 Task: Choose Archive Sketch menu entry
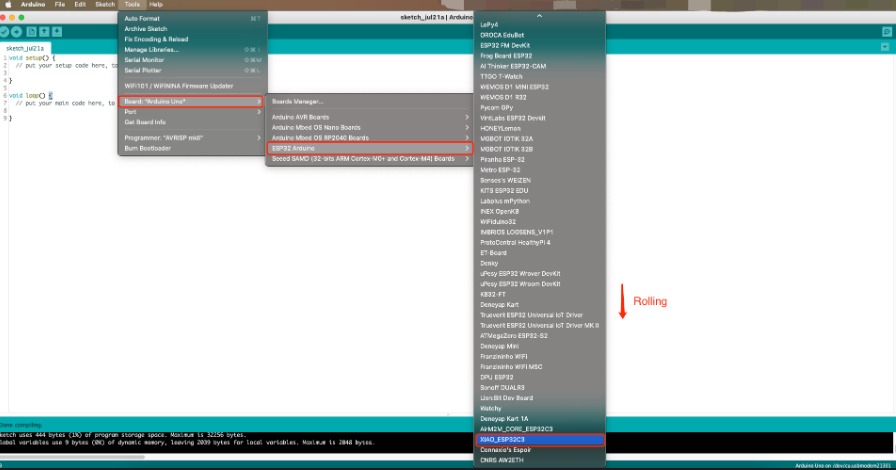coord(192,29)
